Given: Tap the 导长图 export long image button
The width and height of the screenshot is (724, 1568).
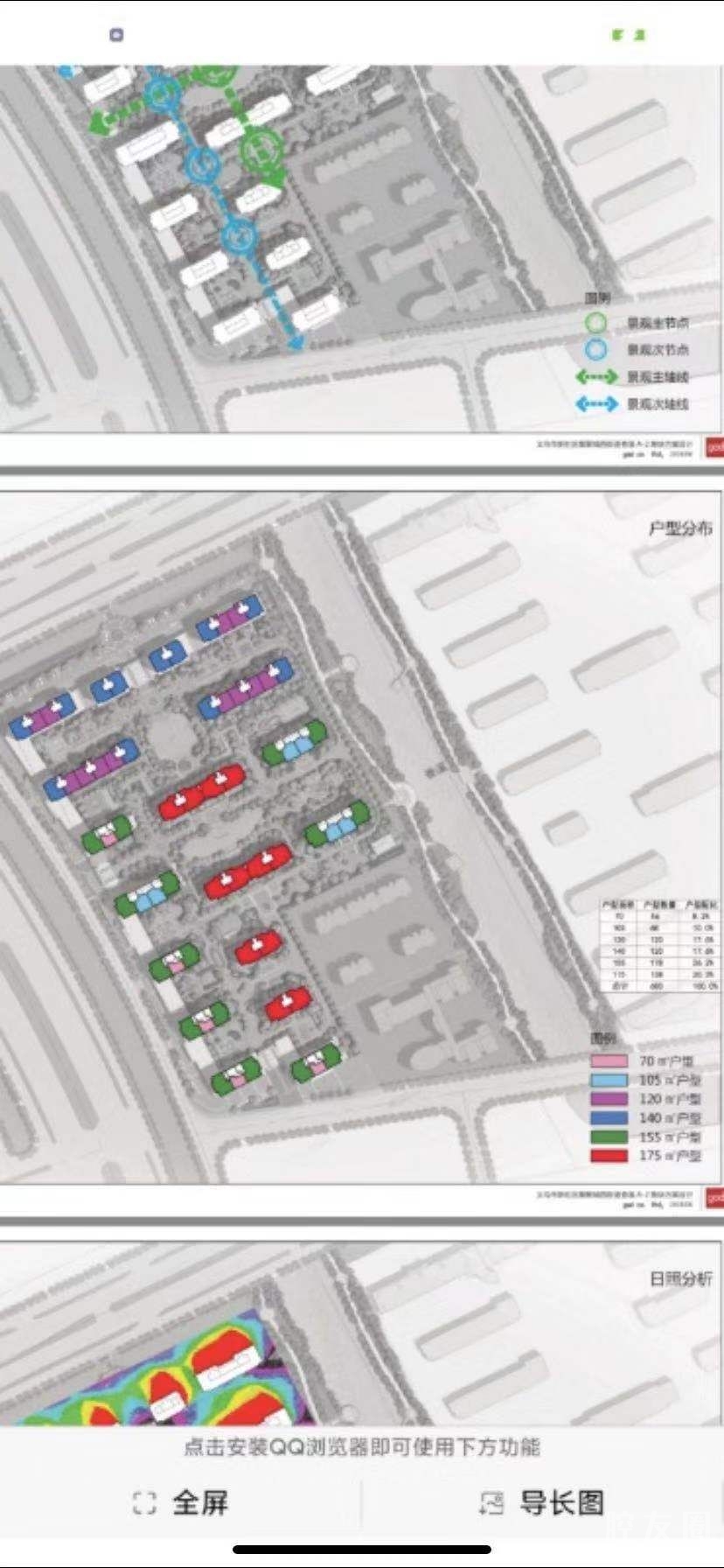Looking at the screenshot, I should pyautogui.click(x=560, y=1503).
